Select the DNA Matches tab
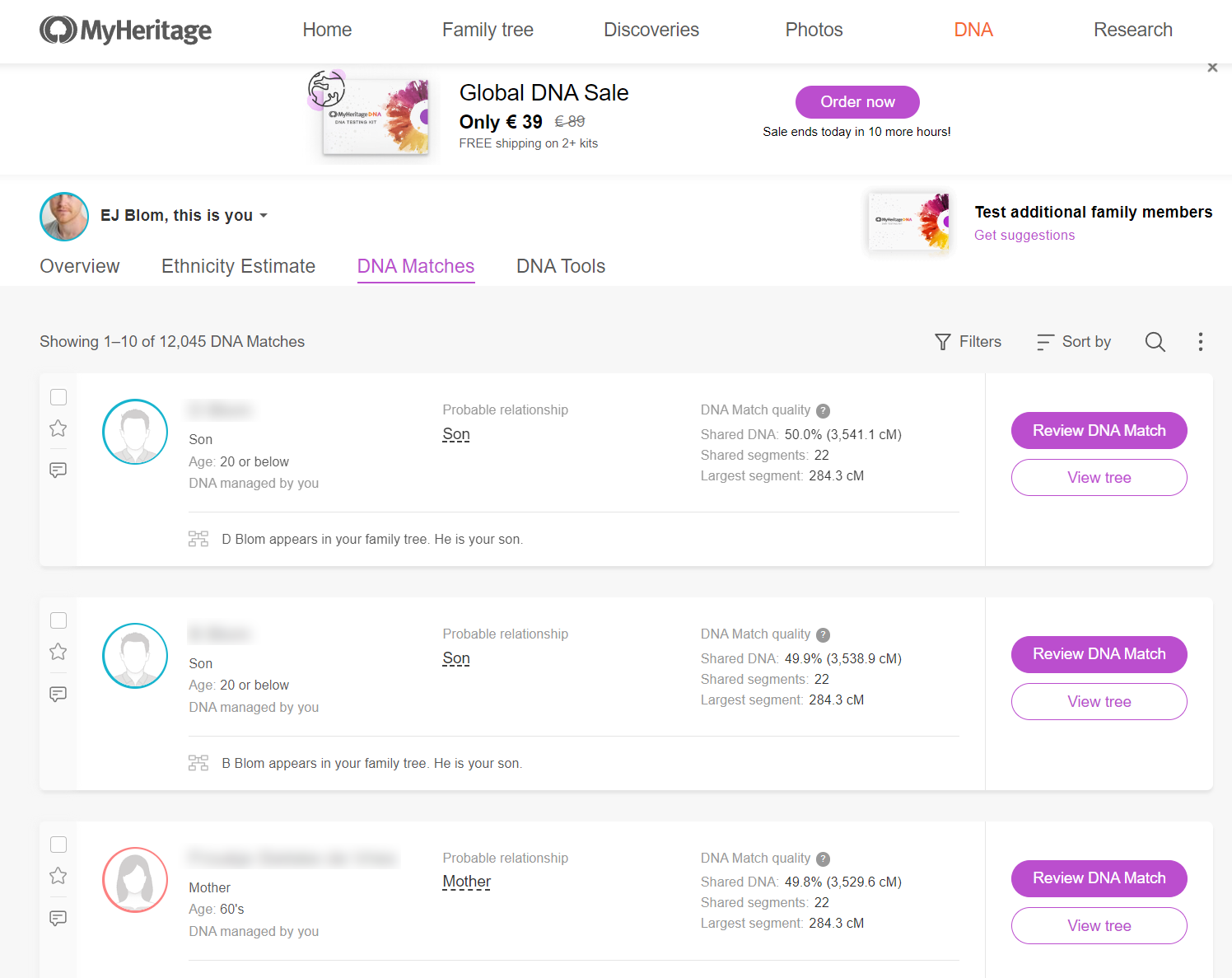Viewport: 1232px width, 978px height. (416, 266)
